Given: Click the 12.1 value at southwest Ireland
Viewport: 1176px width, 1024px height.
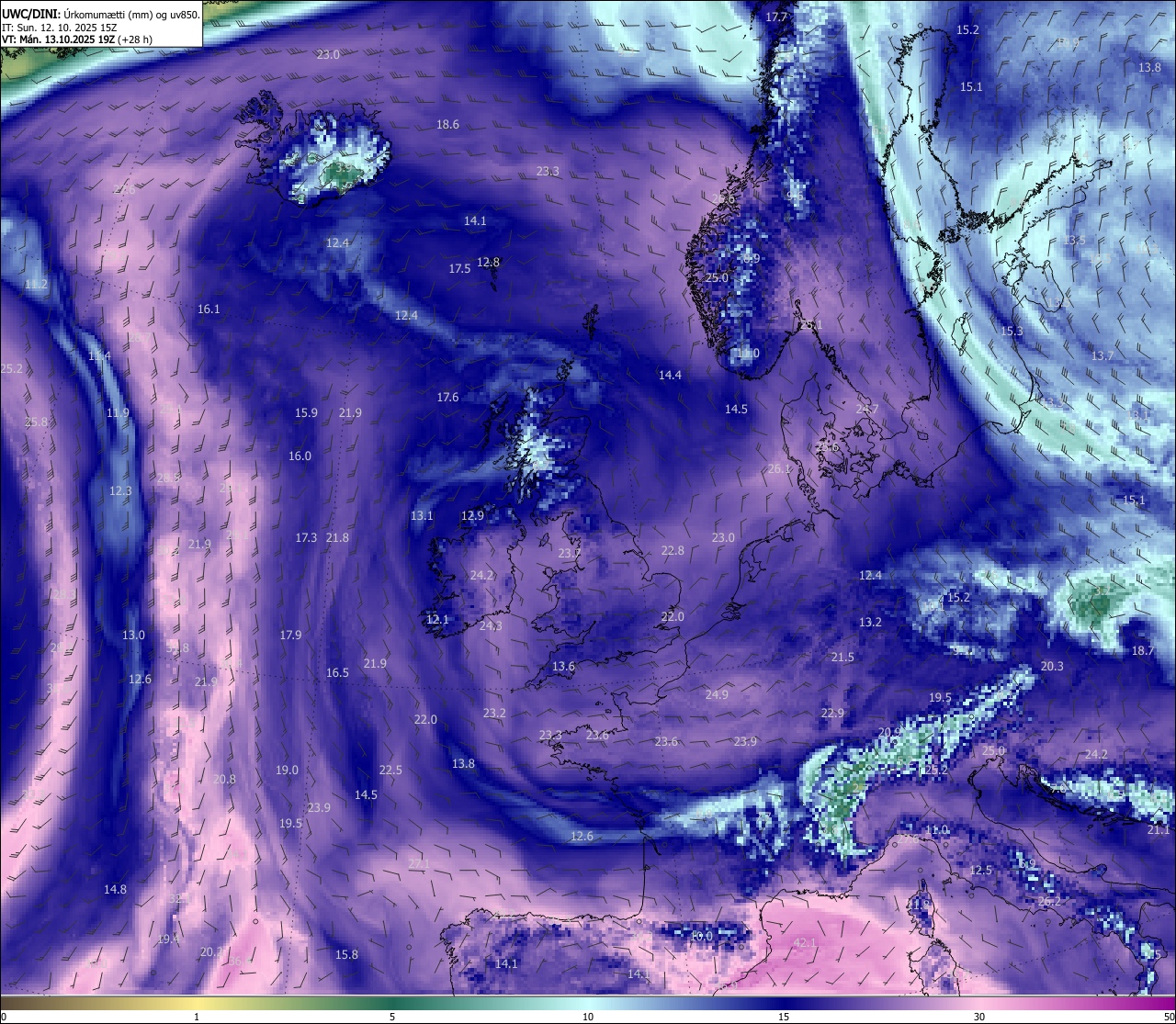Looking at the screenshot, I should 437,620.
